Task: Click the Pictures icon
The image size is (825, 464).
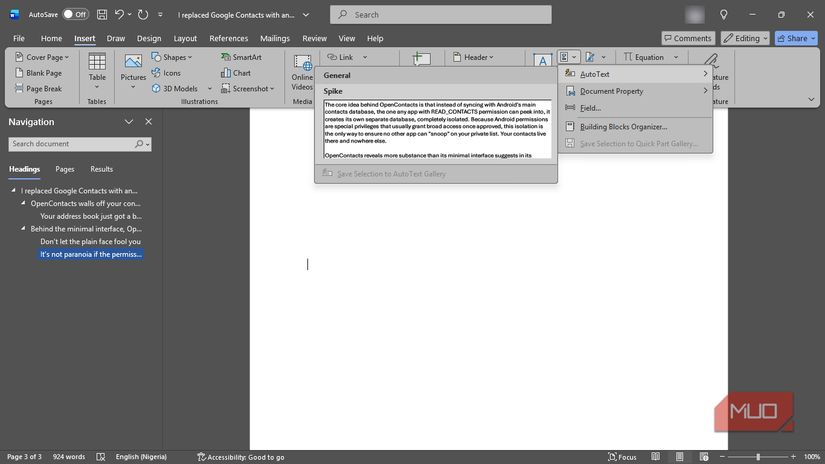Action: (133, 62)
